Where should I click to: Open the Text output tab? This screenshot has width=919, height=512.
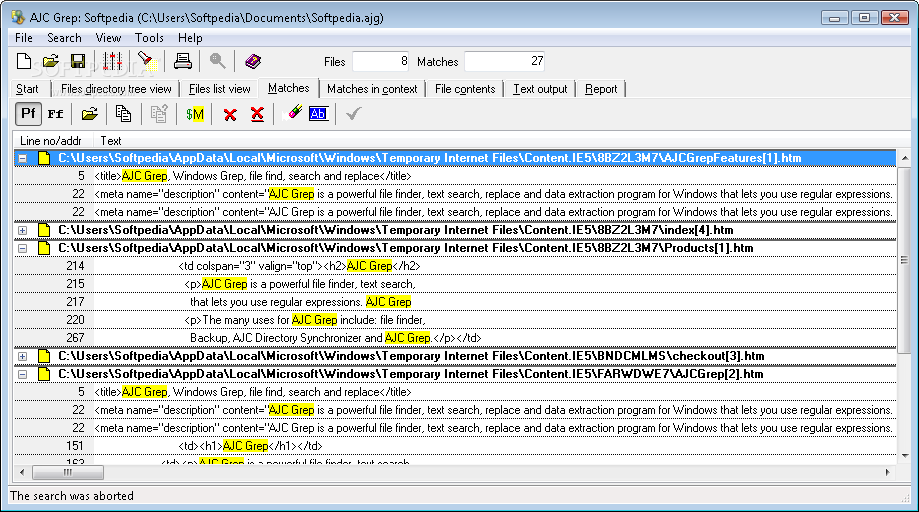click(540, 89)
